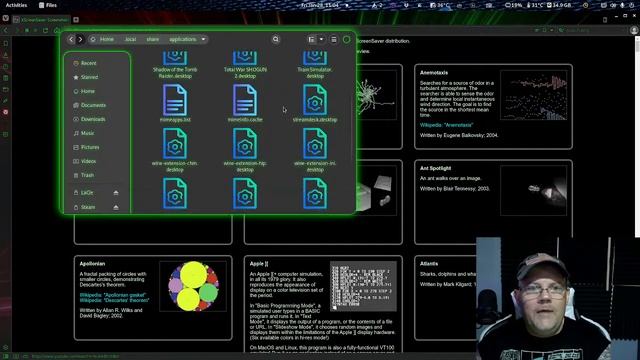
Task: Open search in the Files window
Action: pos(276,39)
